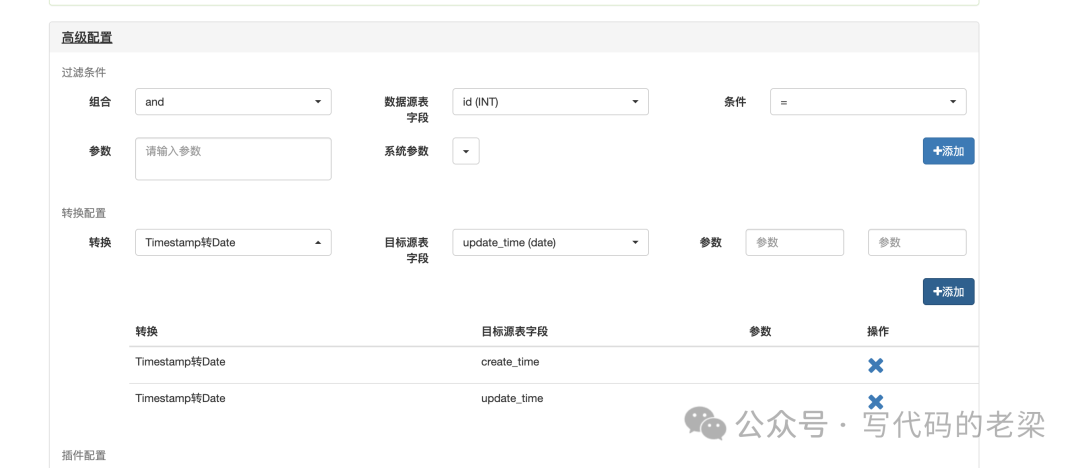Focus the right 参数 input in 转换配置
Viewport: 1080px width, 468px height.
click(x=917, y=243)
